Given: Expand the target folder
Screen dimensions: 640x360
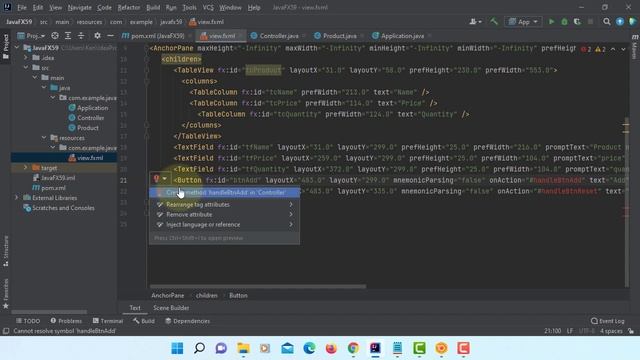Looking at the screenshot, I should click(x=26, y=168).
